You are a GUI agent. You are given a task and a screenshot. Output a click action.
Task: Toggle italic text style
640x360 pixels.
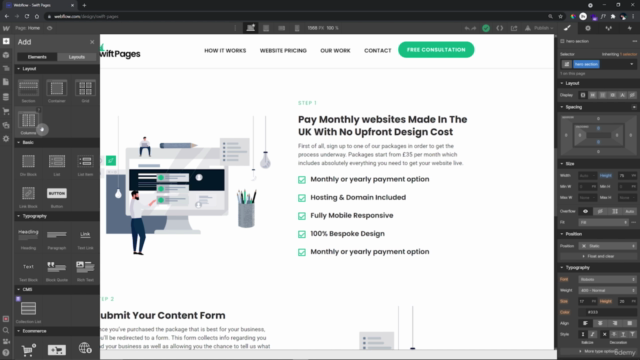(592, 334)
